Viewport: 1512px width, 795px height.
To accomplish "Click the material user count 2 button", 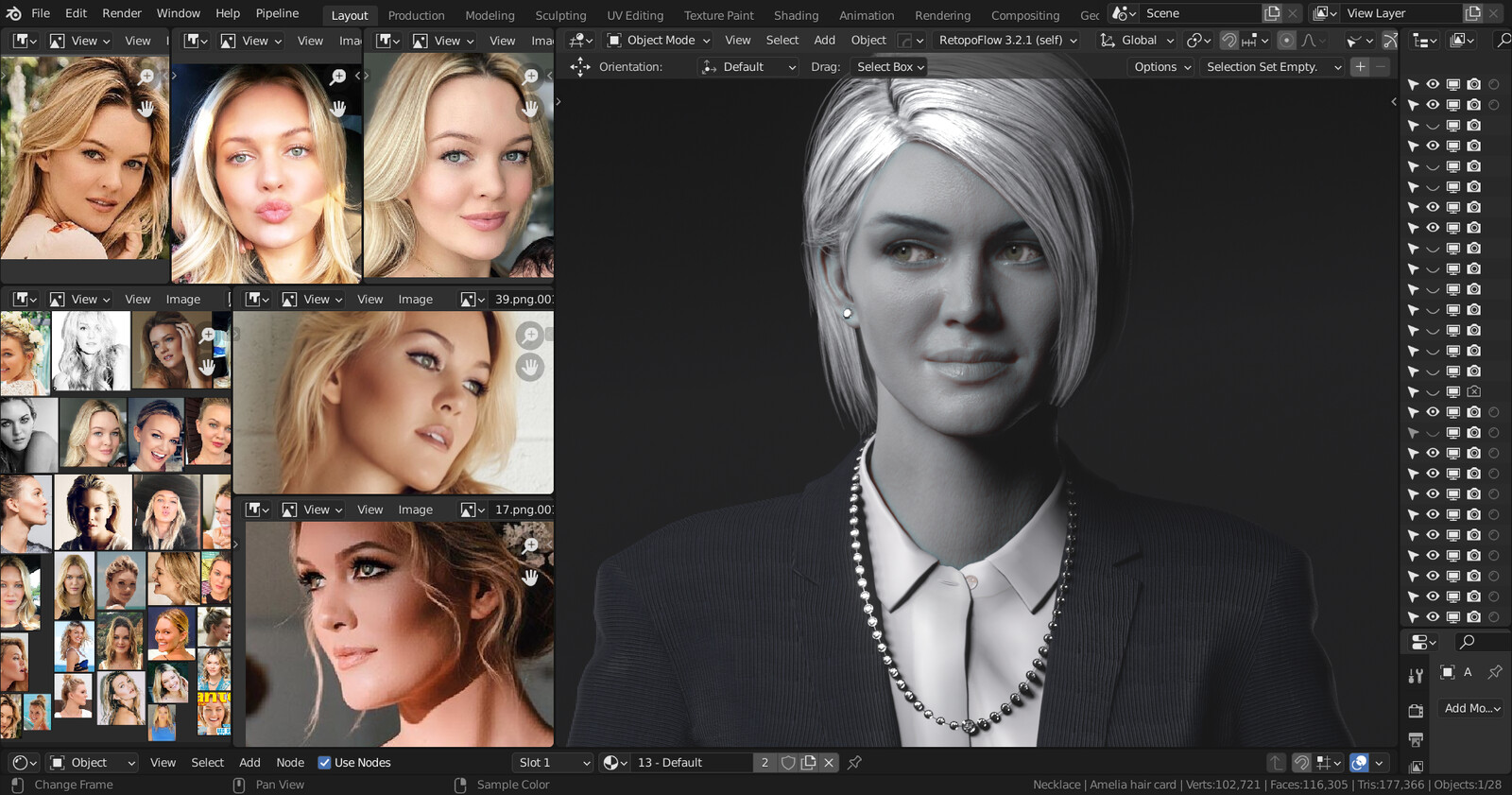I will [x=765, y=763].
